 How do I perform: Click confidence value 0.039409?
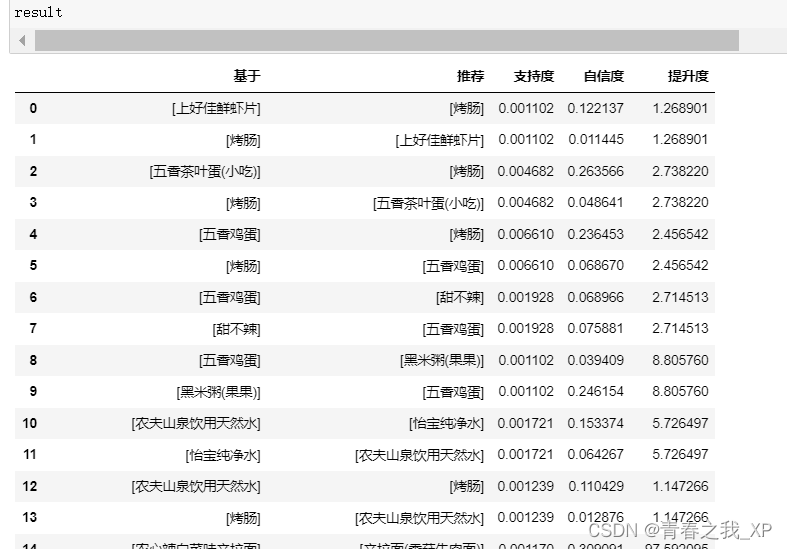[x=595, y=360]
